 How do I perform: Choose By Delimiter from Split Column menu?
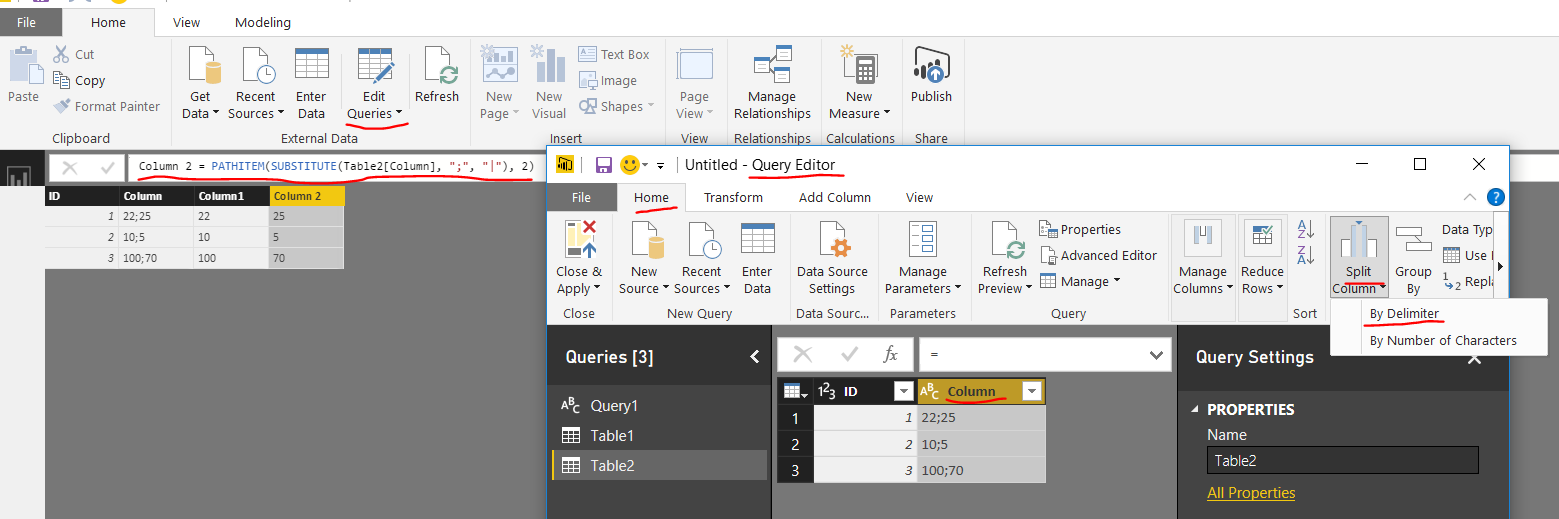[x=1404, y=313]
